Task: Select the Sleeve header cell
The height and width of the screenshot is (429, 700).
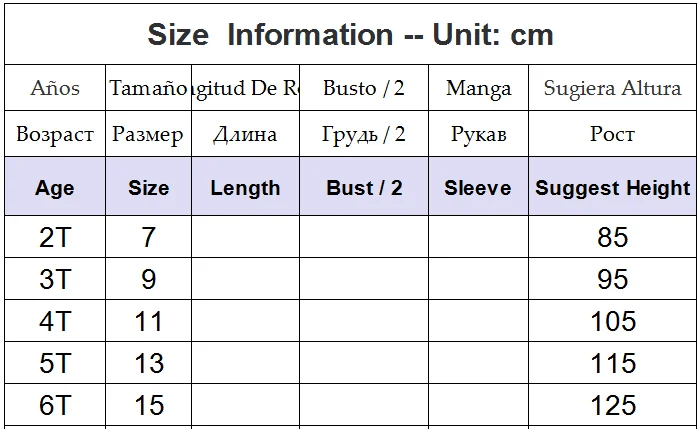Action: pos(478,186)
